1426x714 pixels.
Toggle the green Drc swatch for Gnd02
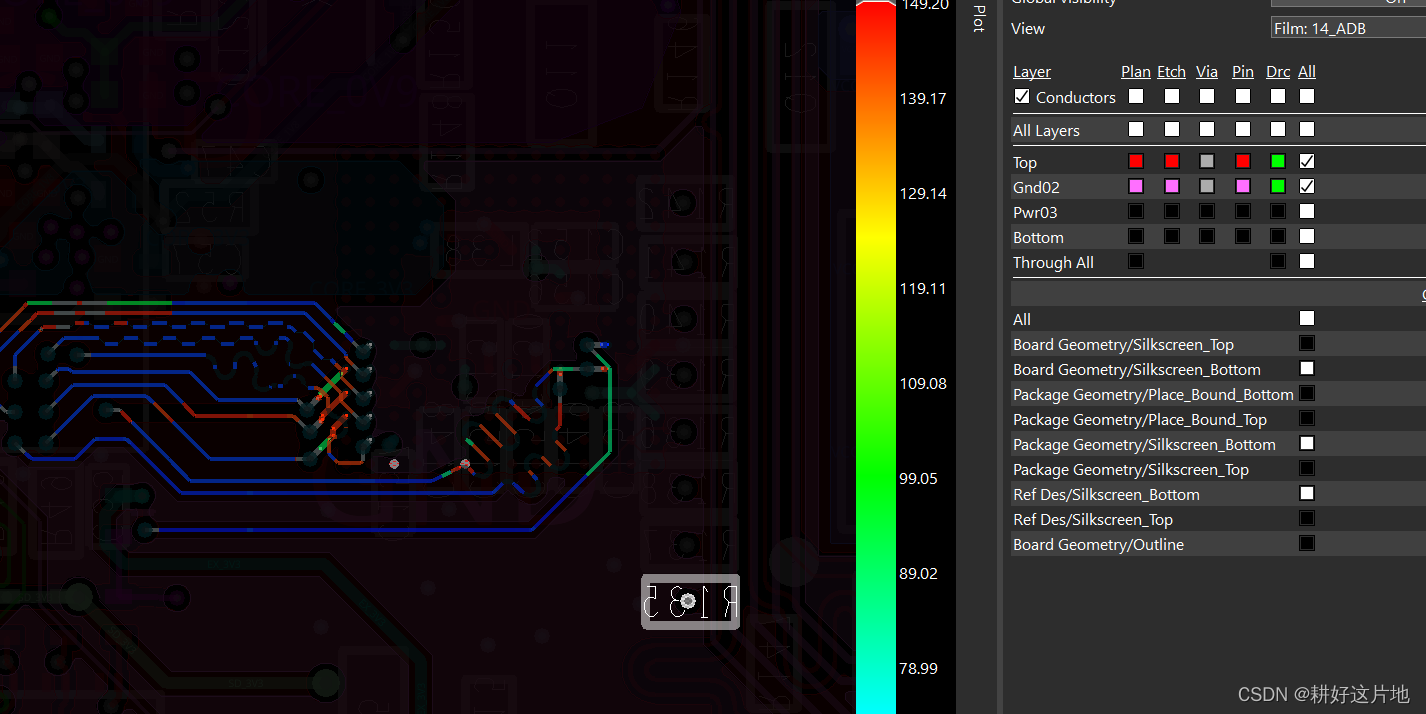1278,185
